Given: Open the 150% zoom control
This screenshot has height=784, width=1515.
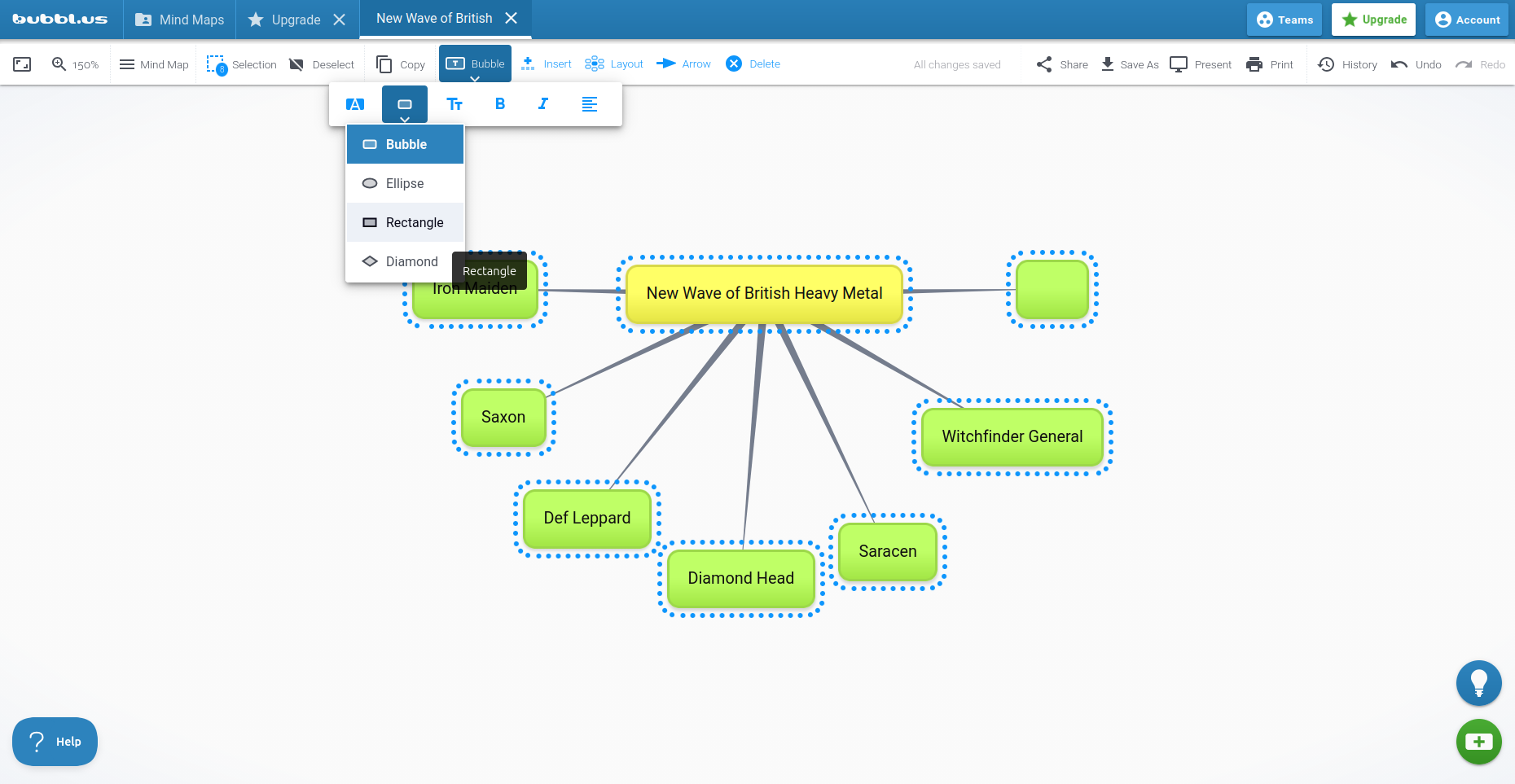Looking at the screenshot, I should (x=75, y=64).
